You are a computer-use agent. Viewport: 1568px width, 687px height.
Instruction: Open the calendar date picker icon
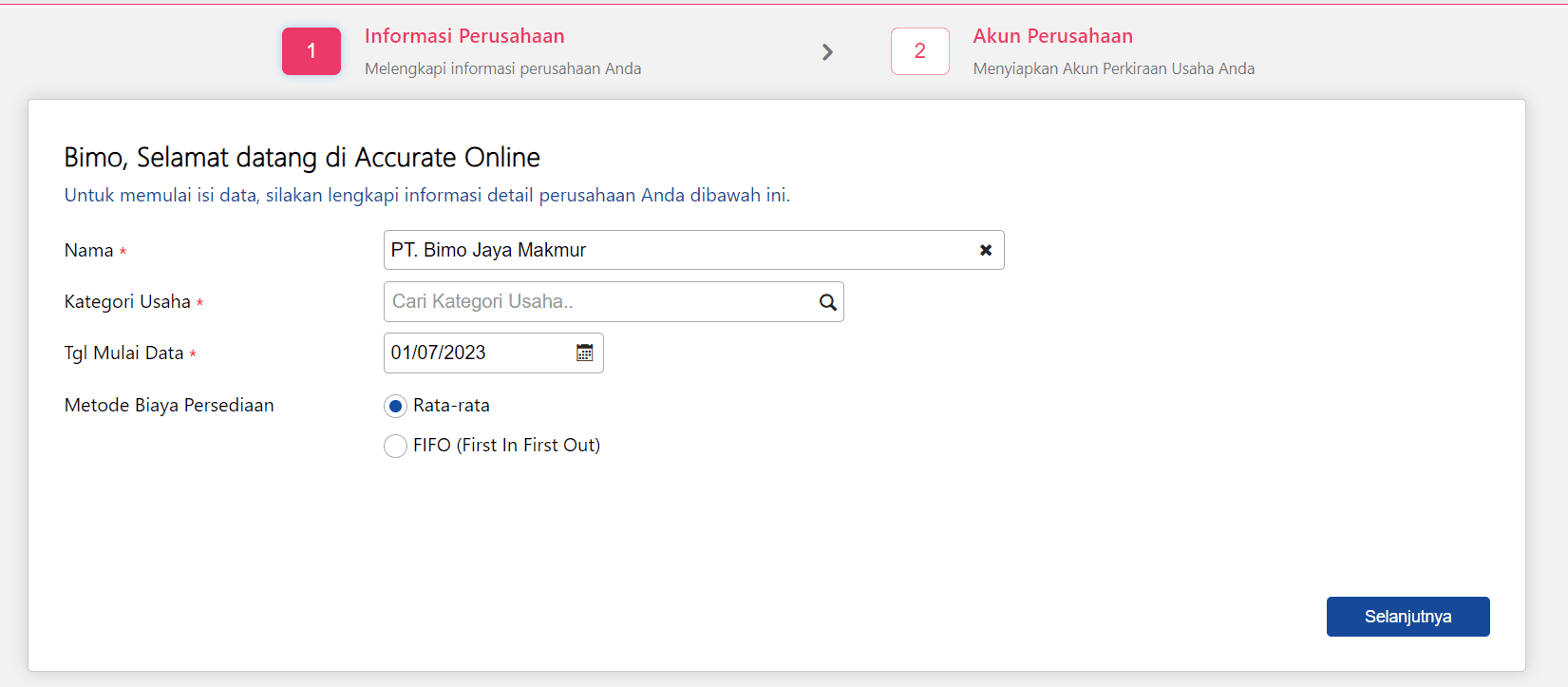click(x=585, y=353)
